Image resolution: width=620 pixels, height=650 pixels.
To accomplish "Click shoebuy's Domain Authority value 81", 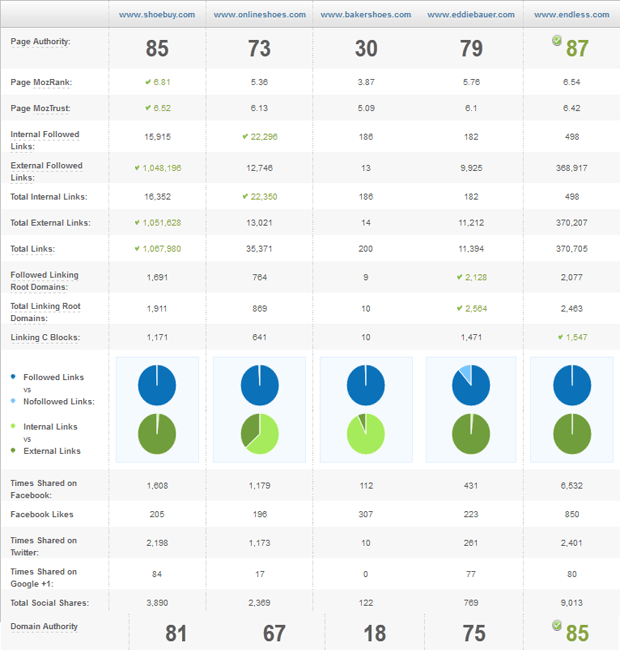I will [176, 633].
